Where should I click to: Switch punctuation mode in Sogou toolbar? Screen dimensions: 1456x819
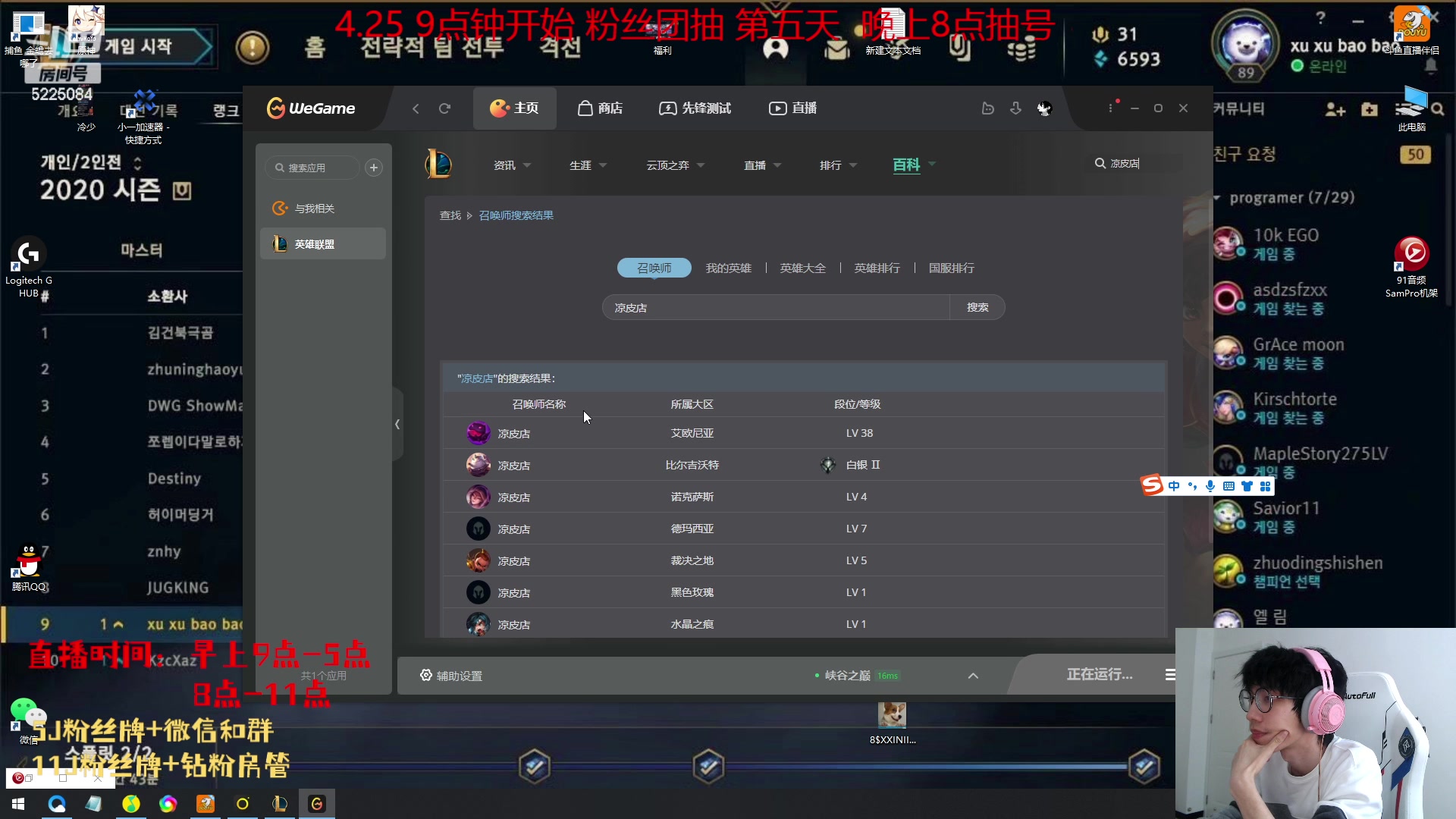tap(1192, 486)
